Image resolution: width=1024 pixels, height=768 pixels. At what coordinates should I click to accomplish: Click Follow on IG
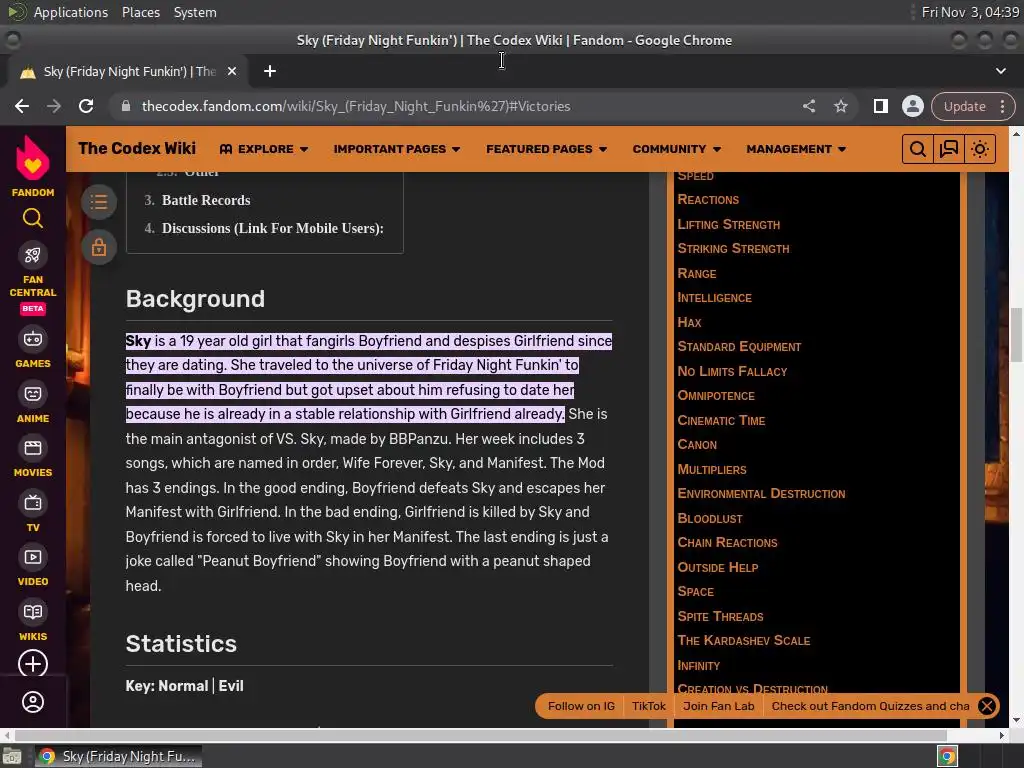tap(581, 706)
